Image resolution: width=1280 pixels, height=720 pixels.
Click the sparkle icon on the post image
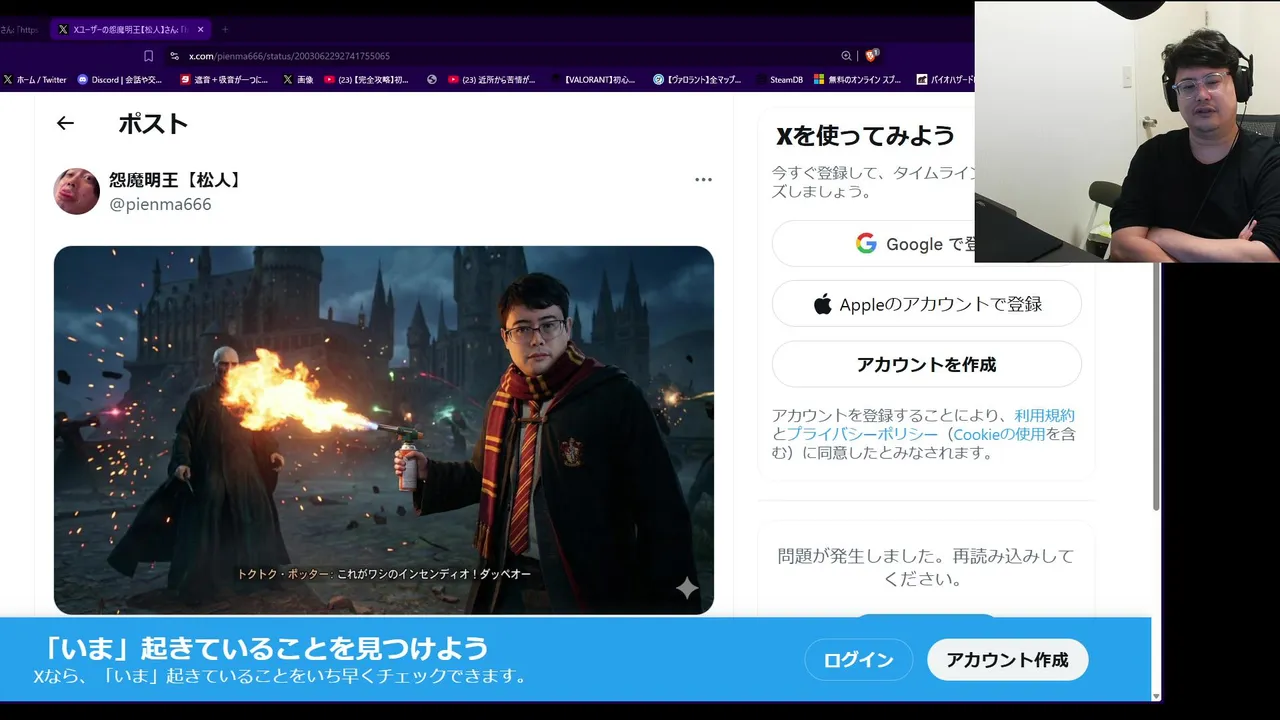click(687, 588)
